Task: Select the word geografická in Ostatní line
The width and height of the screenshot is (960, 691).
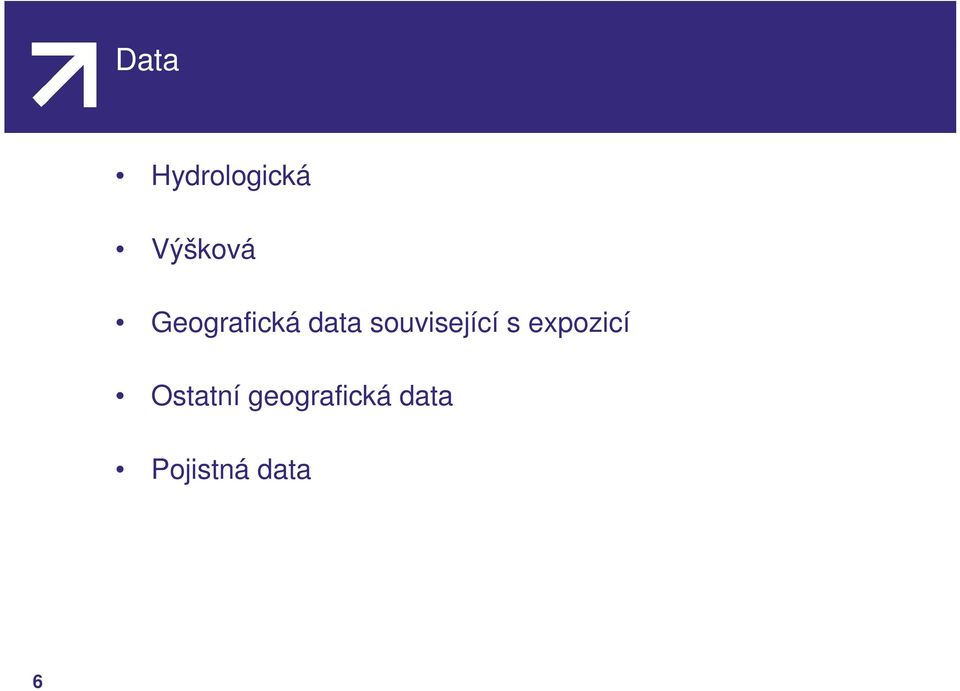Action: click(319, 397)
